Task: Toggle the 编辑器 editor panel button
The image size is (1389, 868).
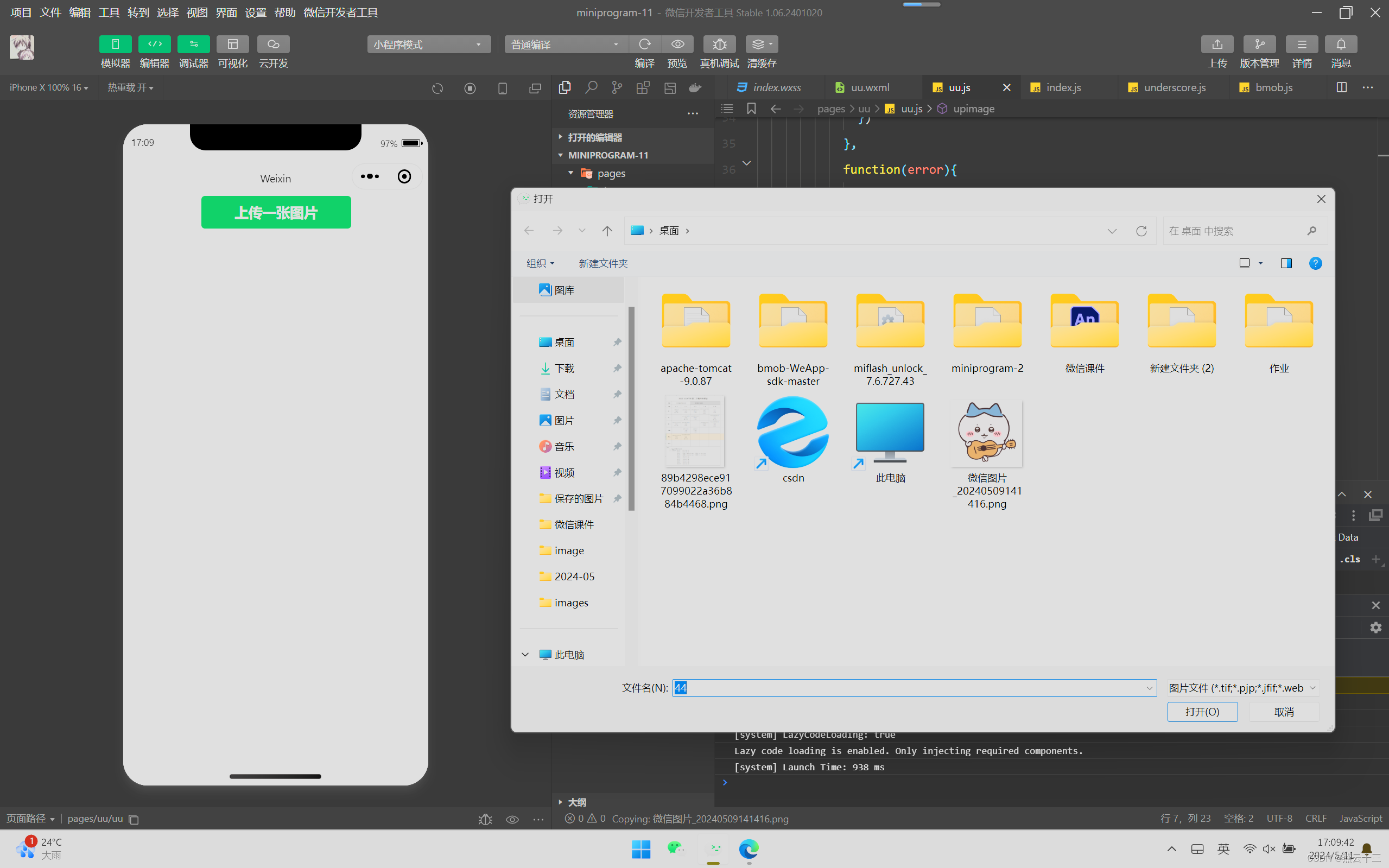Action: [154, 44]
